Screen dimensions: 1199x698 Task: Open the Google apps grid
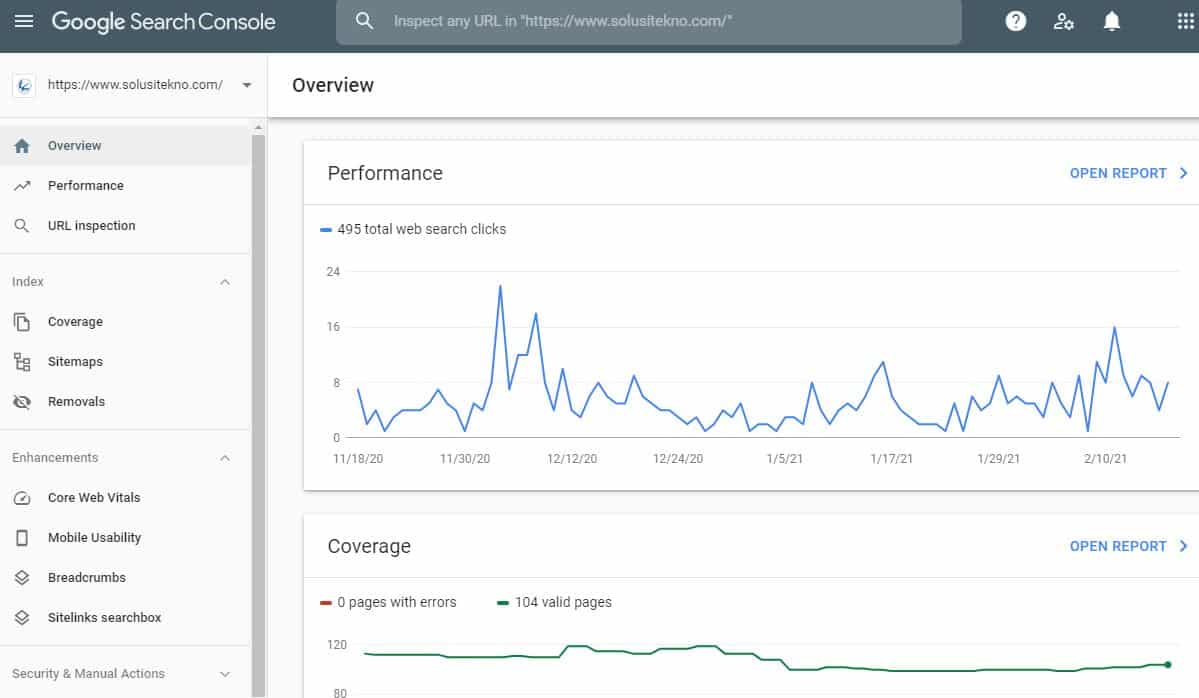pos(1185,21)
